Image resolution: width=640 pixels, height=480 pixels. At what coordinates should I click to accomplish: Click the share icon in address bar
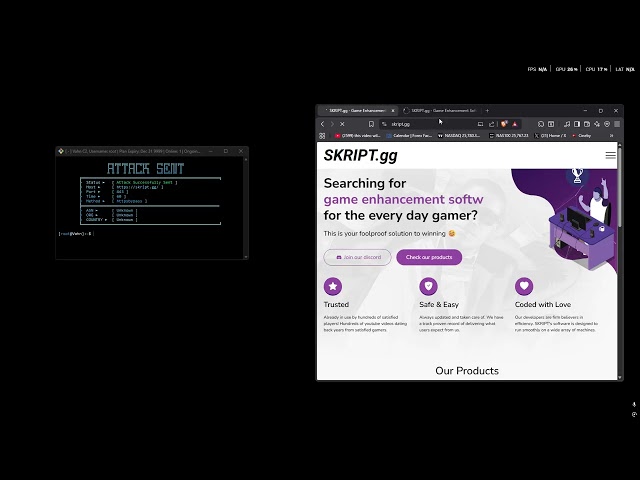point(491,124)
